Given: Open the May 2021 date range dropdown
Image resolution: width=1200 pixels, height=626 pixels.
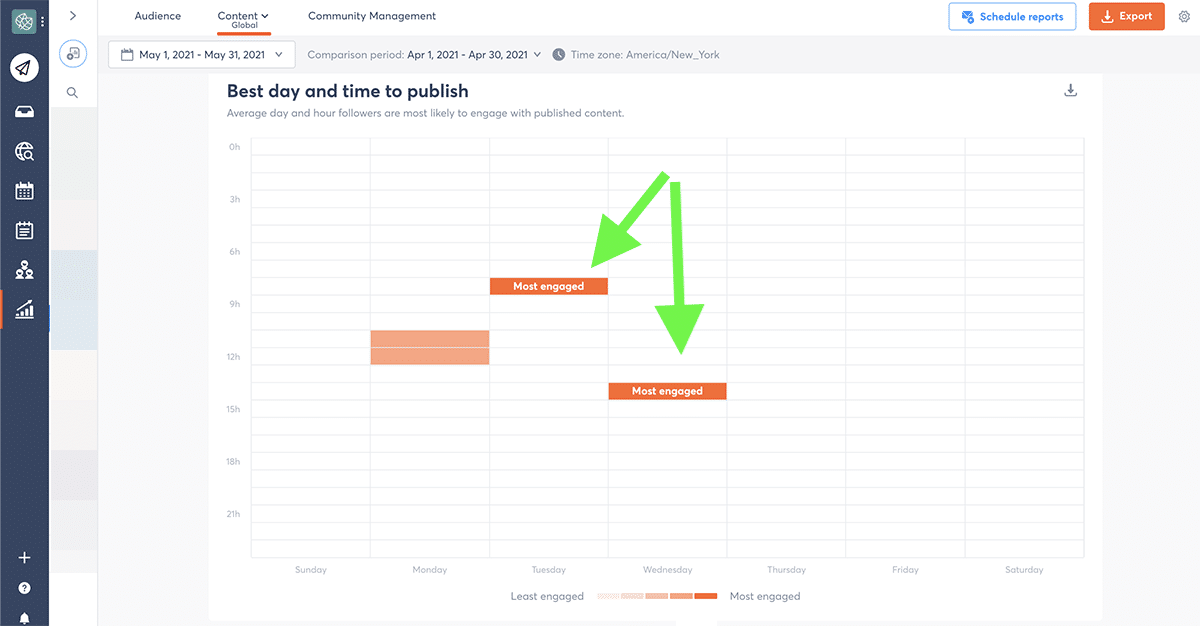Looking at the screenshot, I should (x=202, y=55).
